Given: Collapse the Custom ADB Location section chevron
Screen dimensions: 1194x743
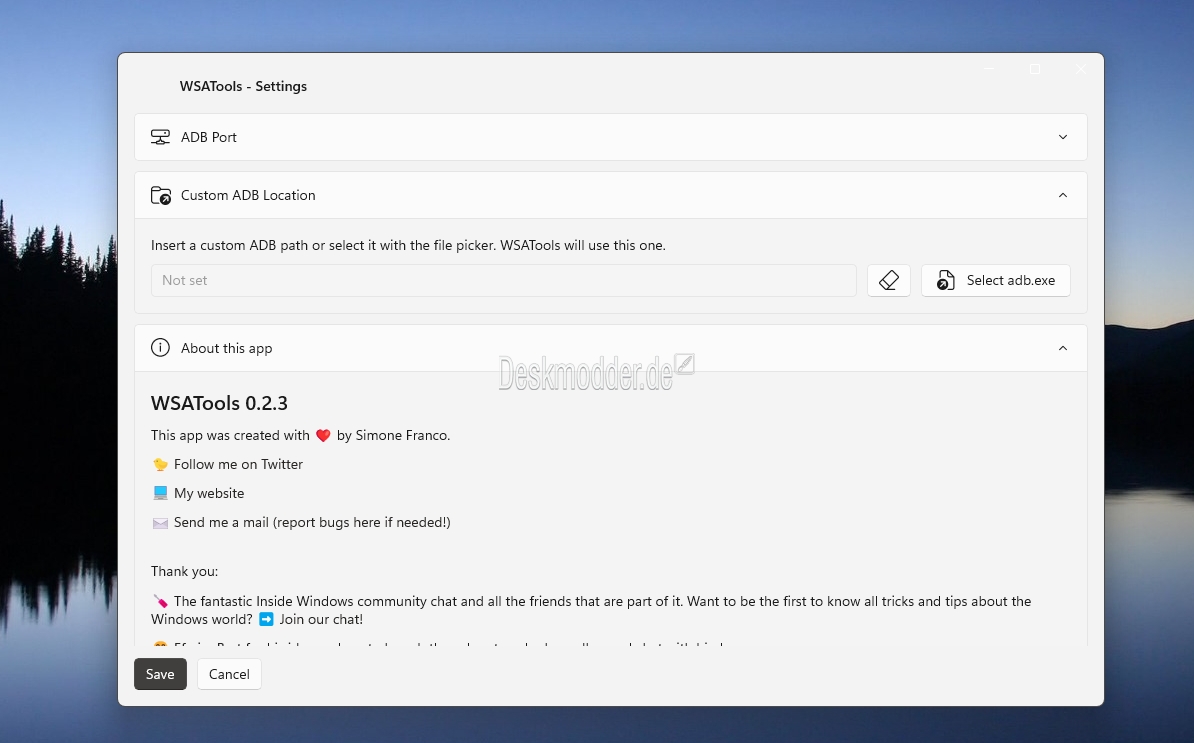Looking at the screenshot, I should coord(1063,196).
